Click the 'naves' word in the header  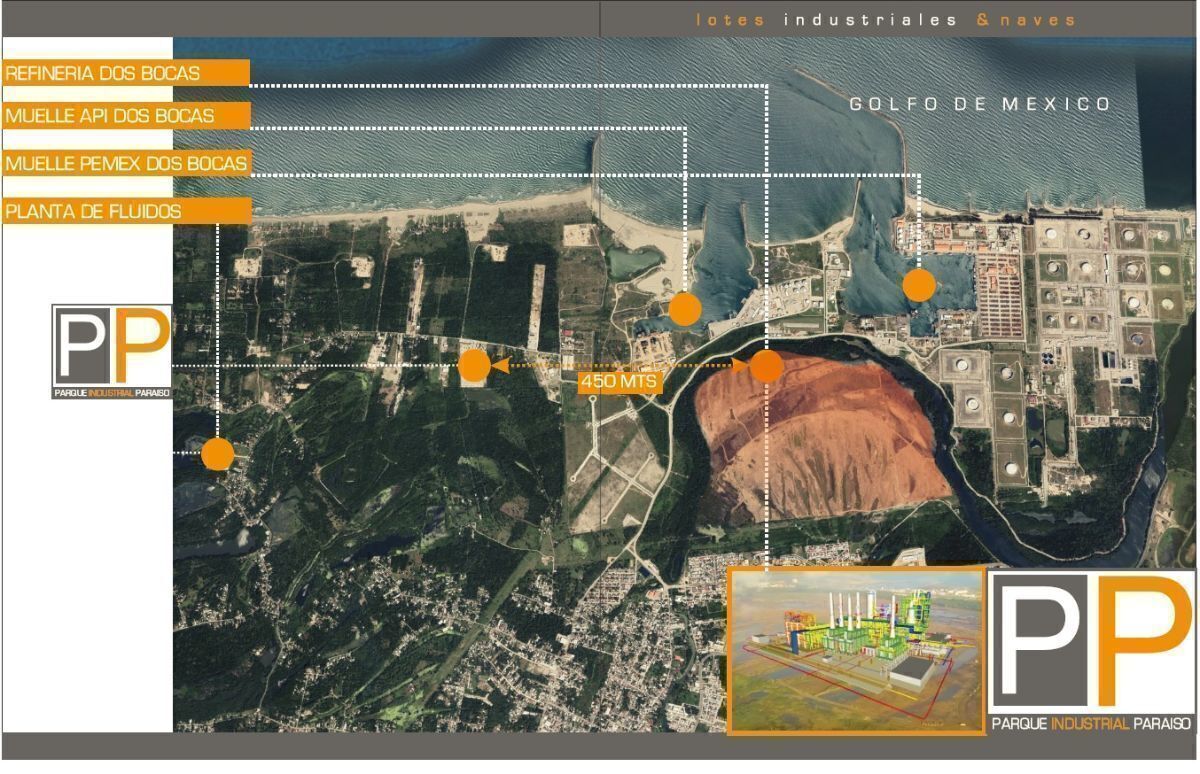(x=1041, y=20)
